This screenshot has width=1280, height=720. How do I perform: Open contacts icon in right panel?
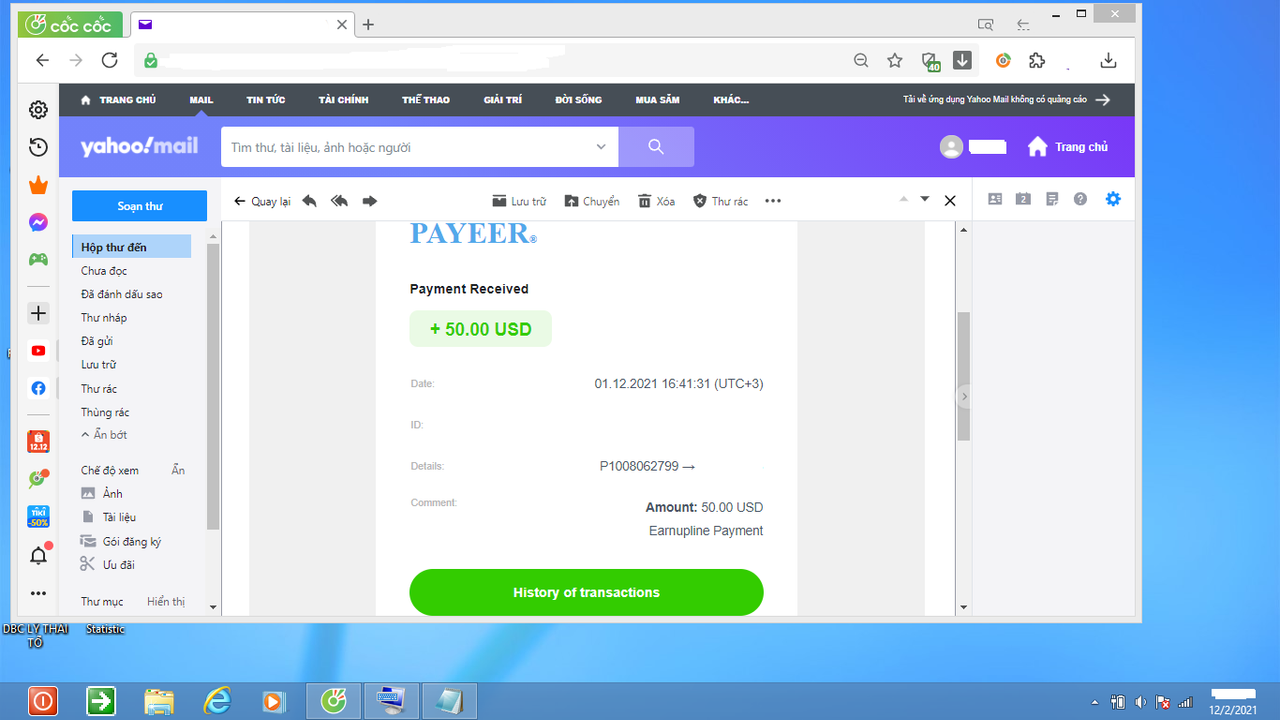pyautogui.click(x=995, y=199)
